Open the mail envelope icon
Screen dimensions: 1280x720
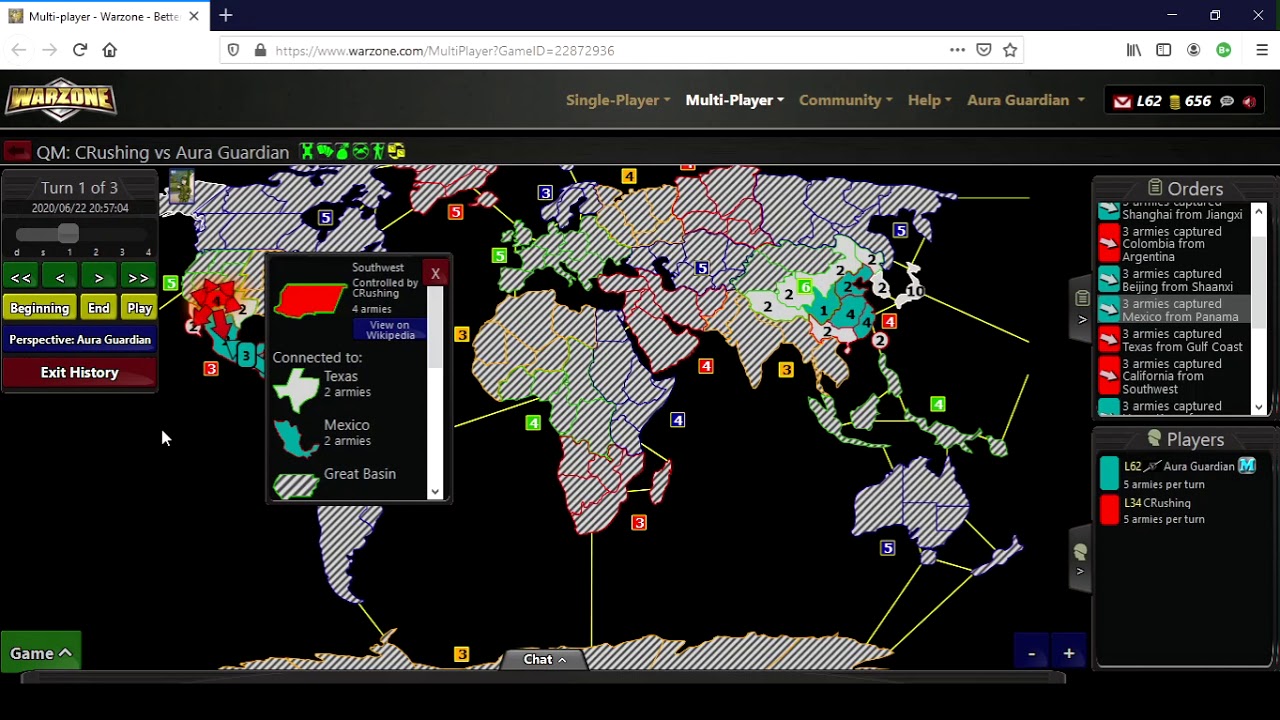click(1122, 101)
